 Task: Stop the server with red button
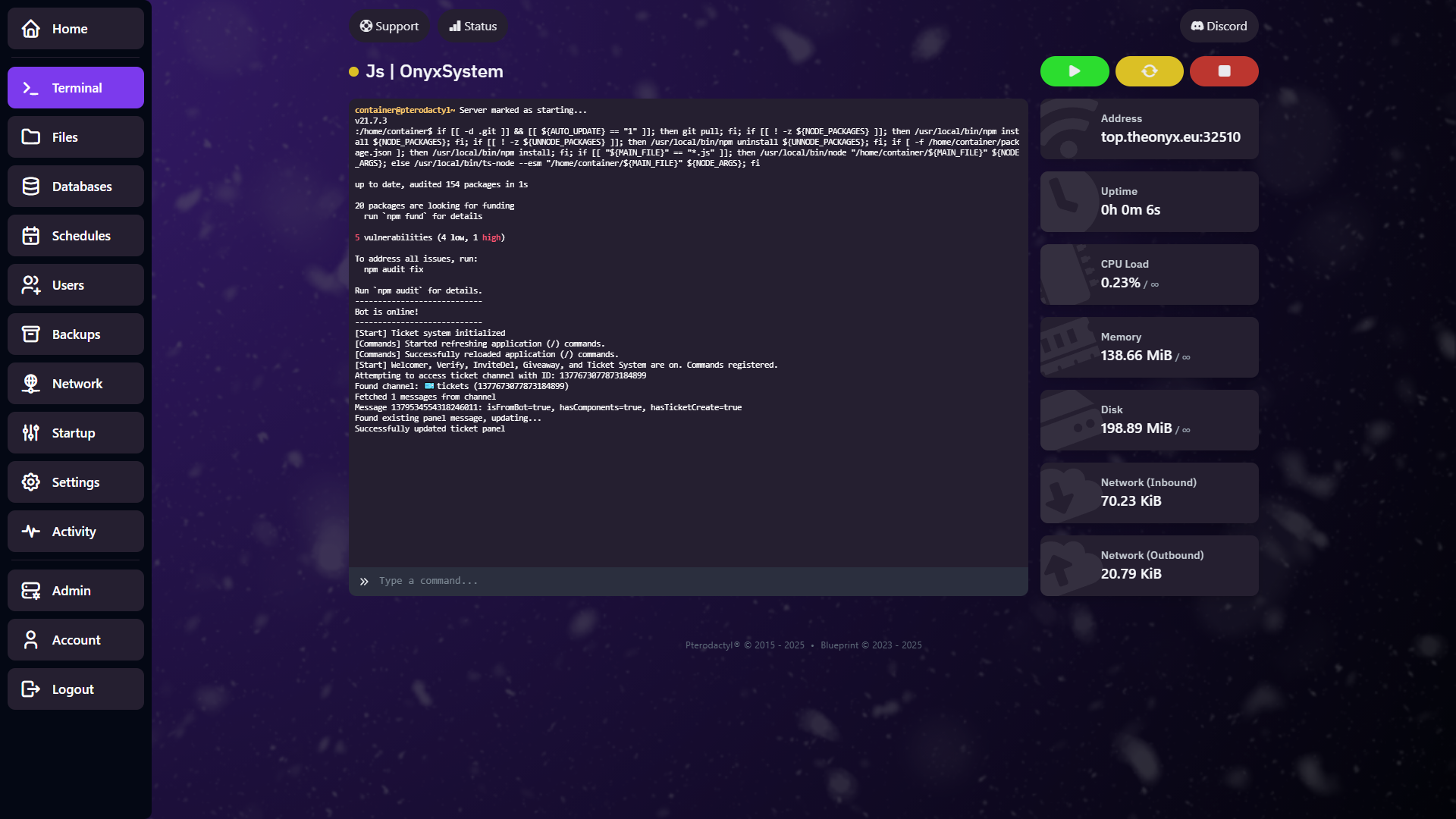tap(1224, 71)
